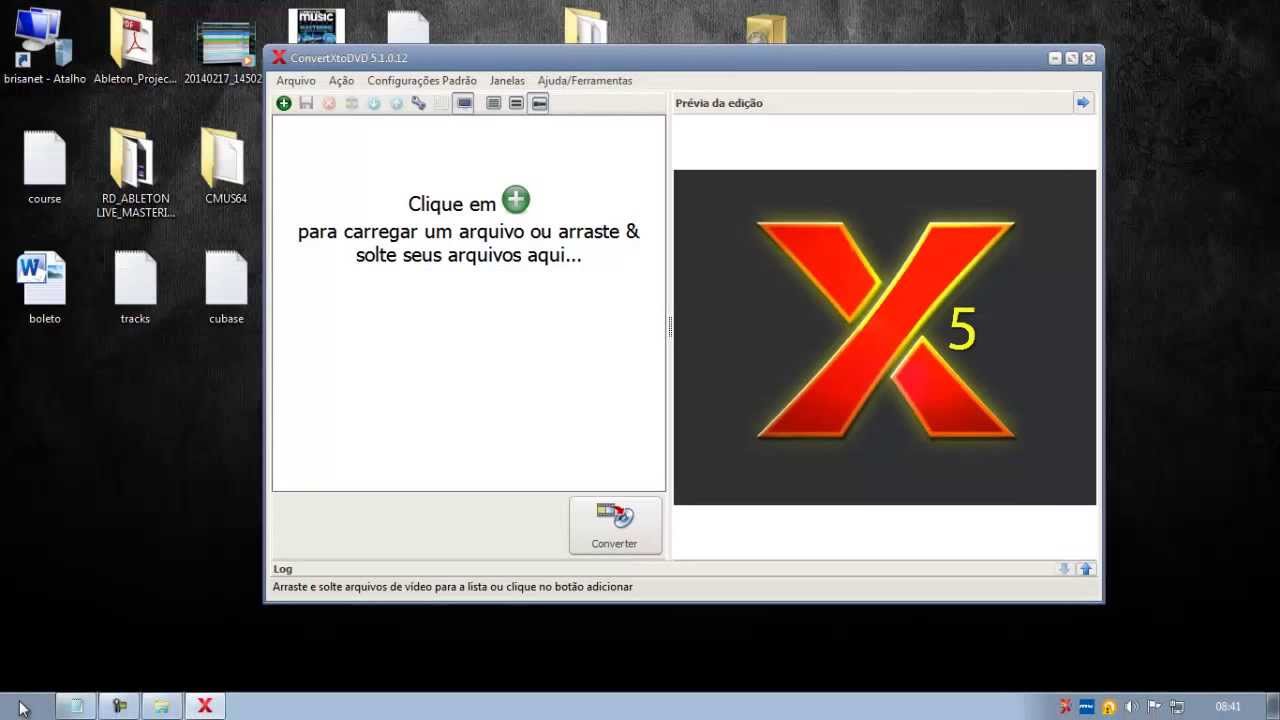Click the blue move up arrow icon
Viewport: 1280px width, 720px height.
(396, 103)
